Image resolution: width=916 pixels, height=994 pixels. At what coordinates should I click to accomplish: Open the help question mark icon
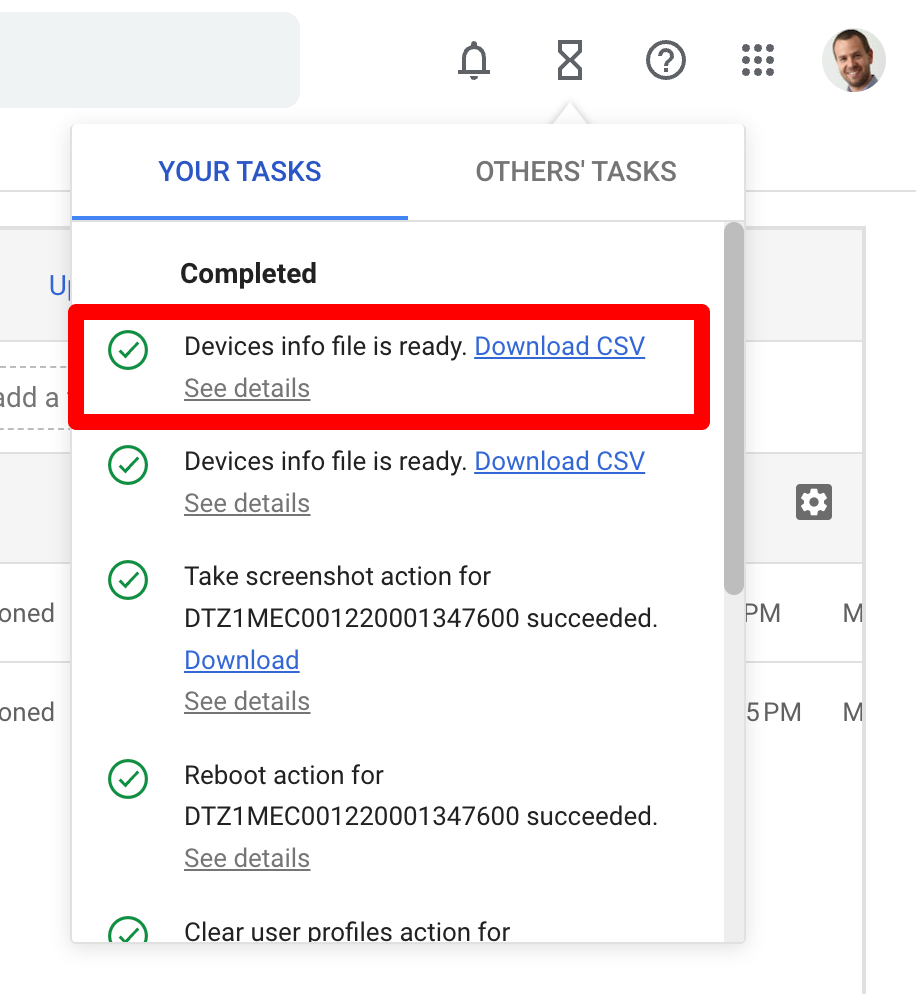tap(666, 61)
